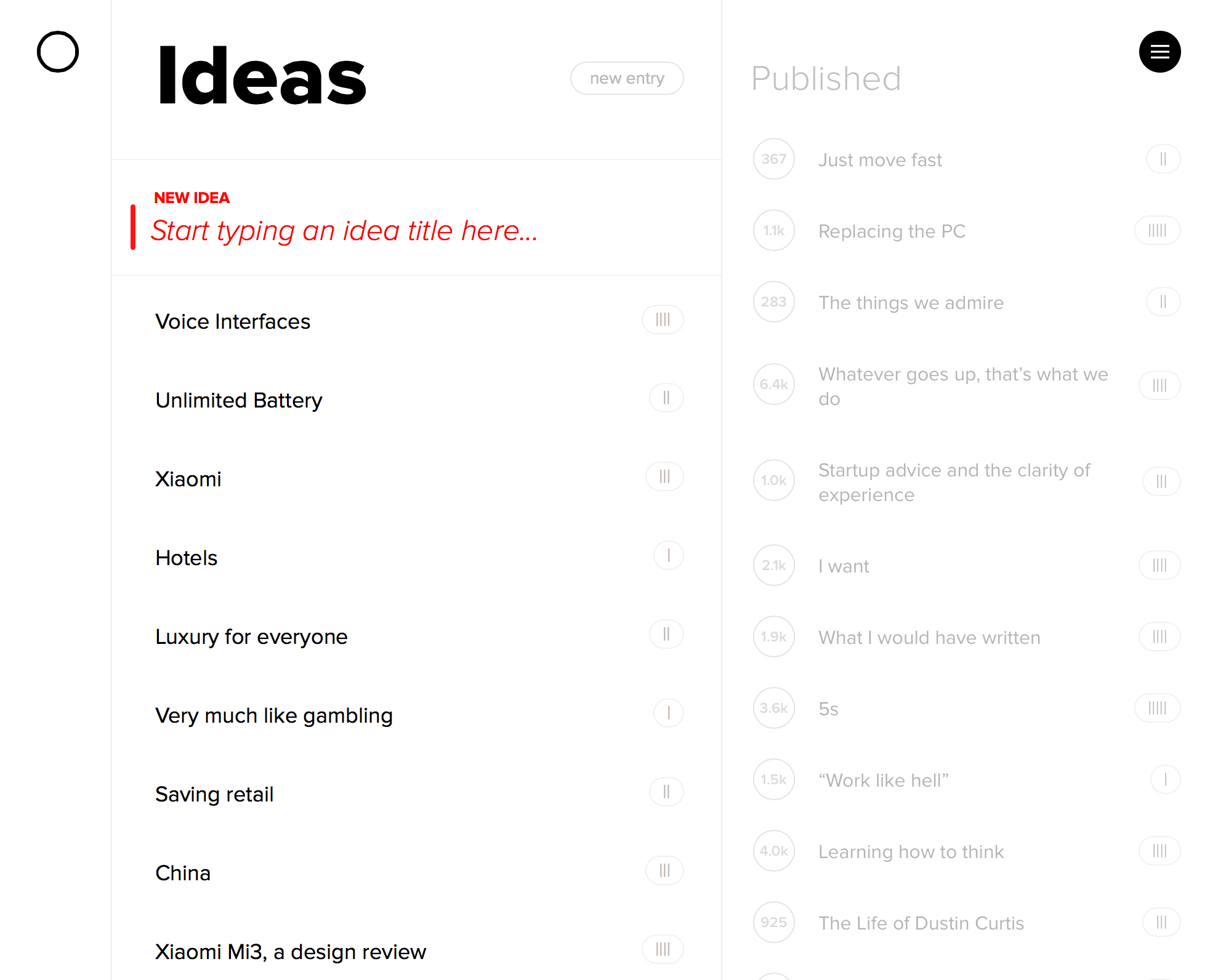Click 367 views badge on Just move fast

(x=773, y=159)
